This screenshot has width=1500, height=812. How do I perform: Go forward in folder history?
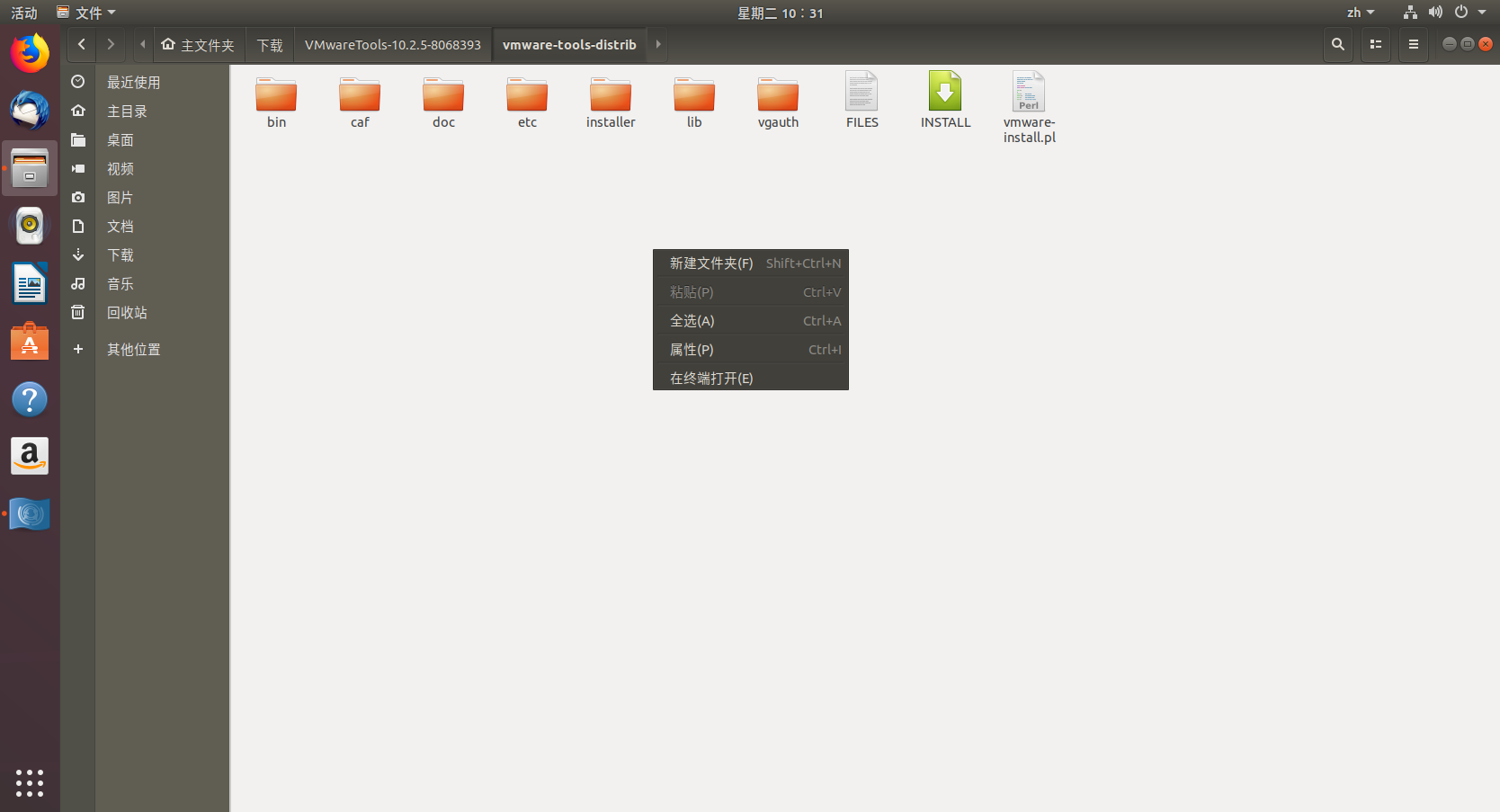pos(111,44)
